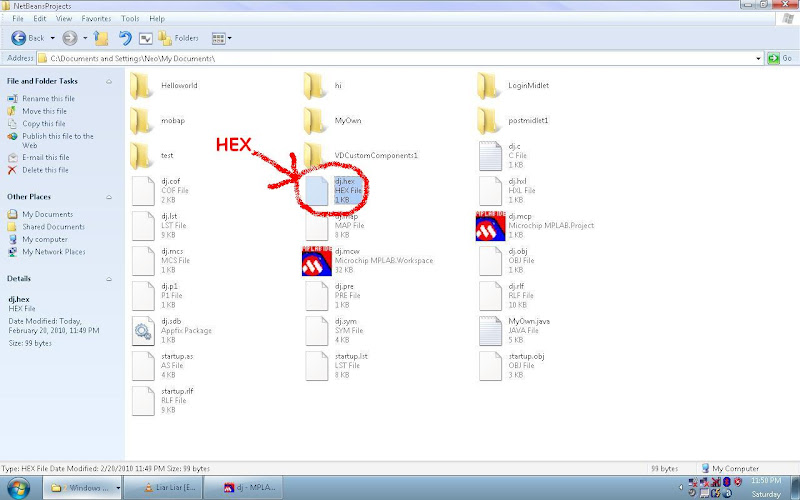
Task: Click Rename this file link
Action: click(x=48, y=98)
